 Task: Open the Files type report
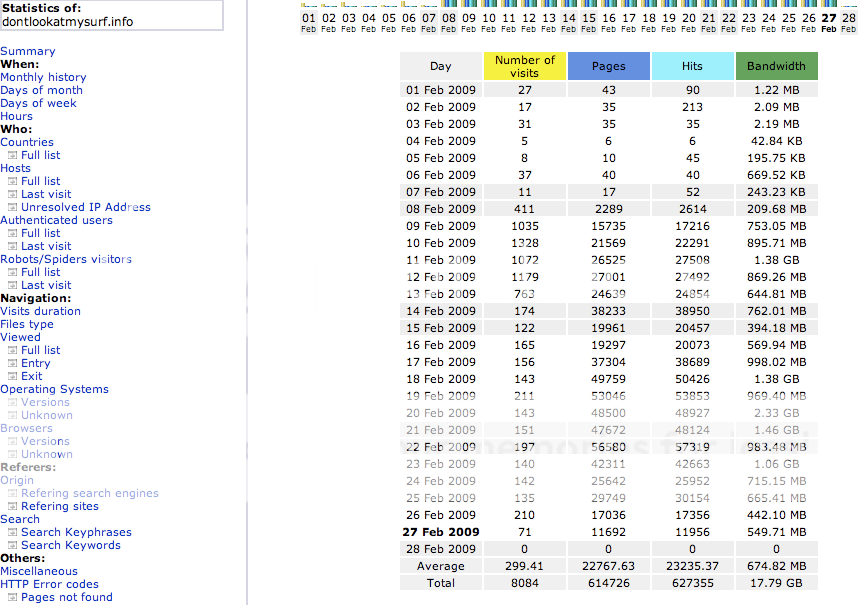(27, 325)
